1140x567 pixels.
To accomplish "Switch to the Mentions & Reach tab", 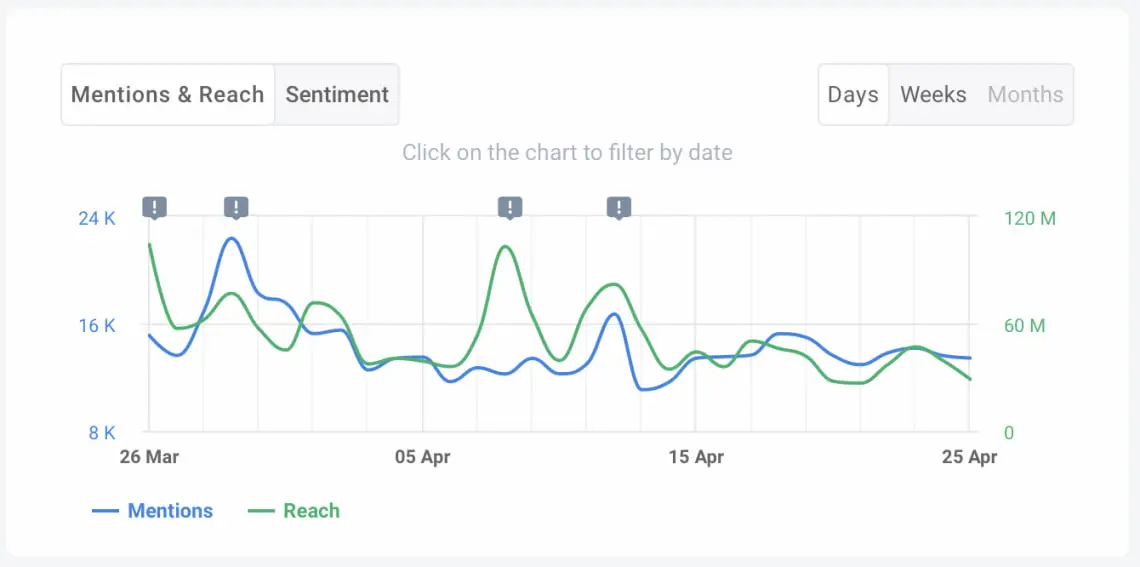I will [168, 95].
